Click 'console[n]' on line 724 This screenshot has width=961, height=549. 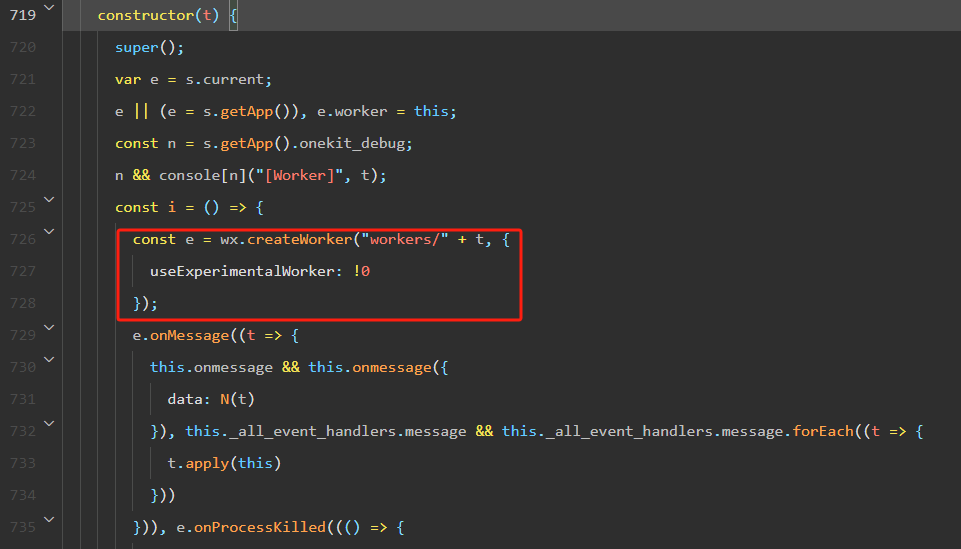click(202, 175)
